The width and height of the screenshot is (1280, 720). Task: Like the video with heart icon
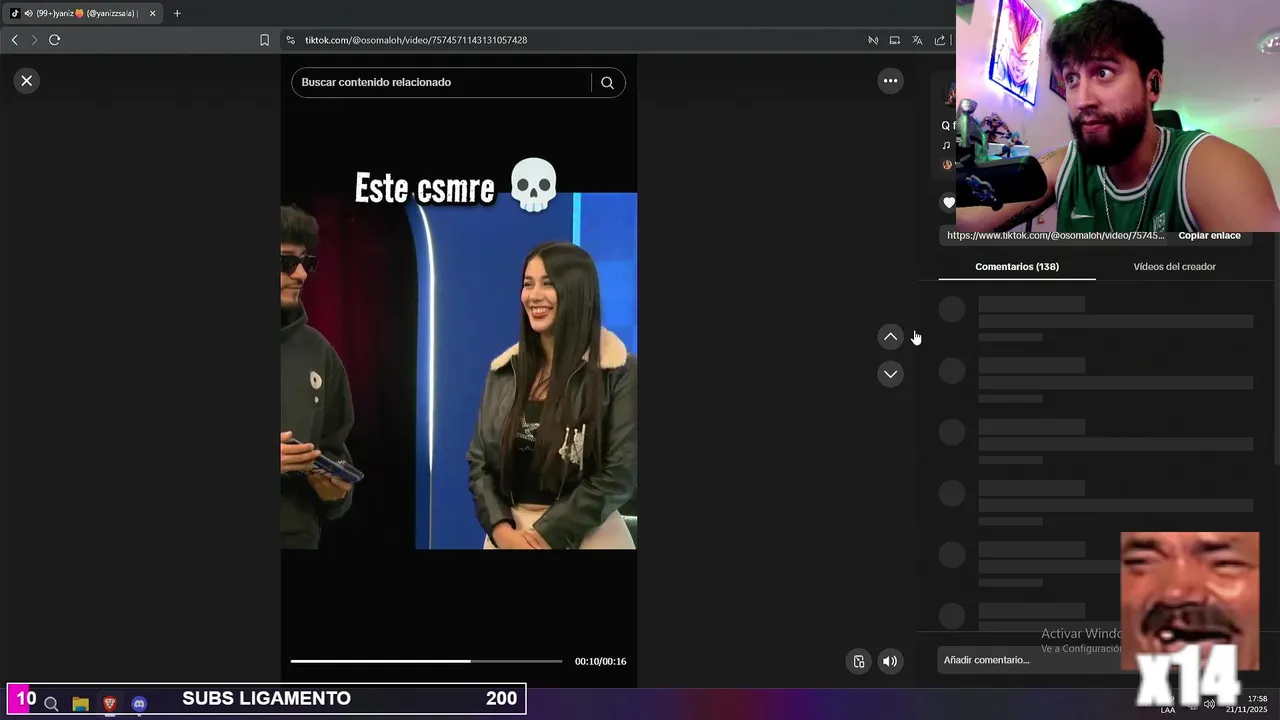pyautogui.click(x=949, y=203)
